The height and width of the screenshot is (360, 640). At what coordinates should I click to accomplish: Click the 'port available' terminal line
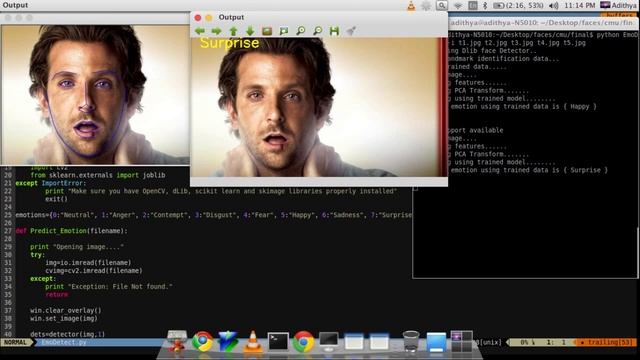pos(476,130)
